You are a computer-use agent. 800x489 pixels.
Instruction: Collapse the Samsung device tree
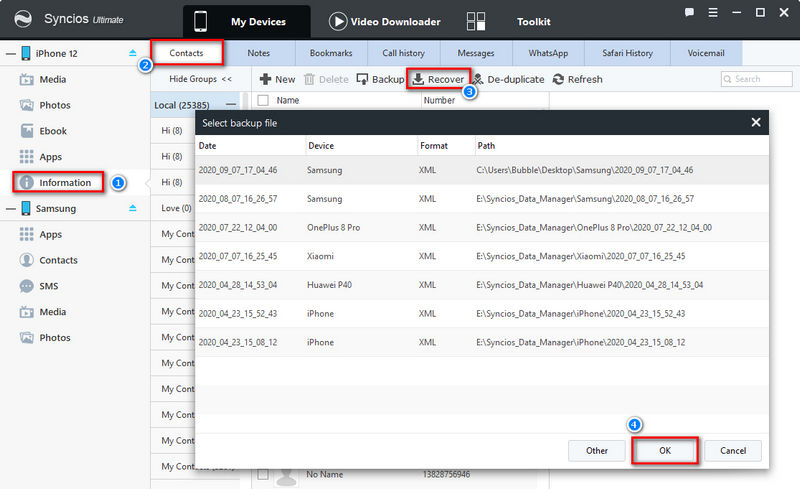coord(10,209)
